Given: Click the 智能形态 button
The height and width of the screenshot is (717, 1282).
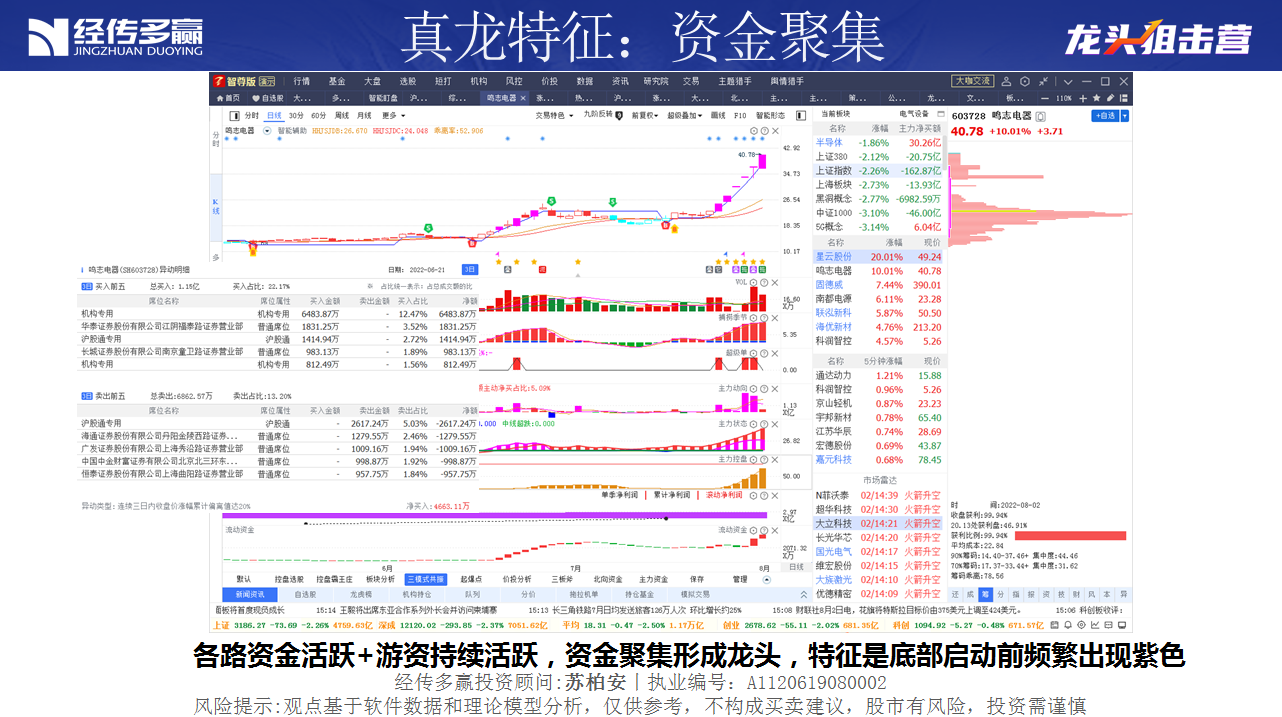Looking at the screenshot, I should coord(770,115).
